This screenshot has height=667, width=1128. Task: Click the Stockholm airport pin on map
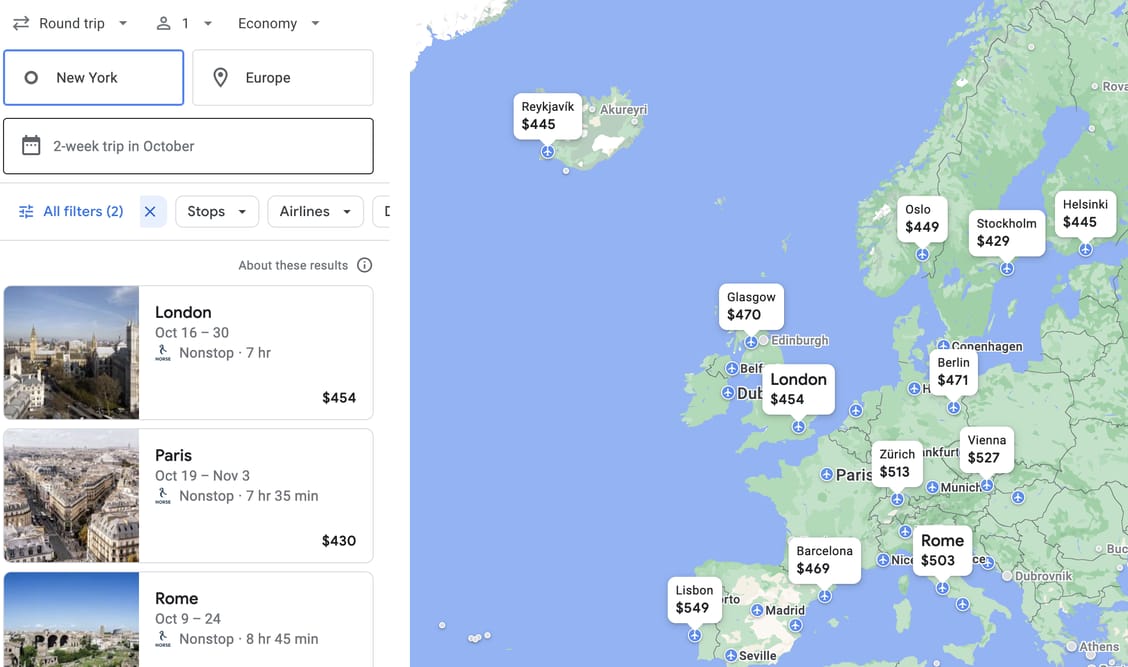pyautogui.click(x=1006, y=268)
